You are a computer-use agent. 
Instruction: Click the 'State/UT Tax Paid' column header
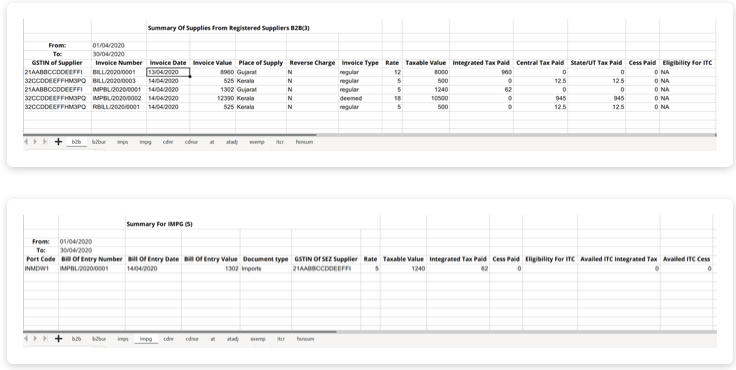tap(596, 62)
